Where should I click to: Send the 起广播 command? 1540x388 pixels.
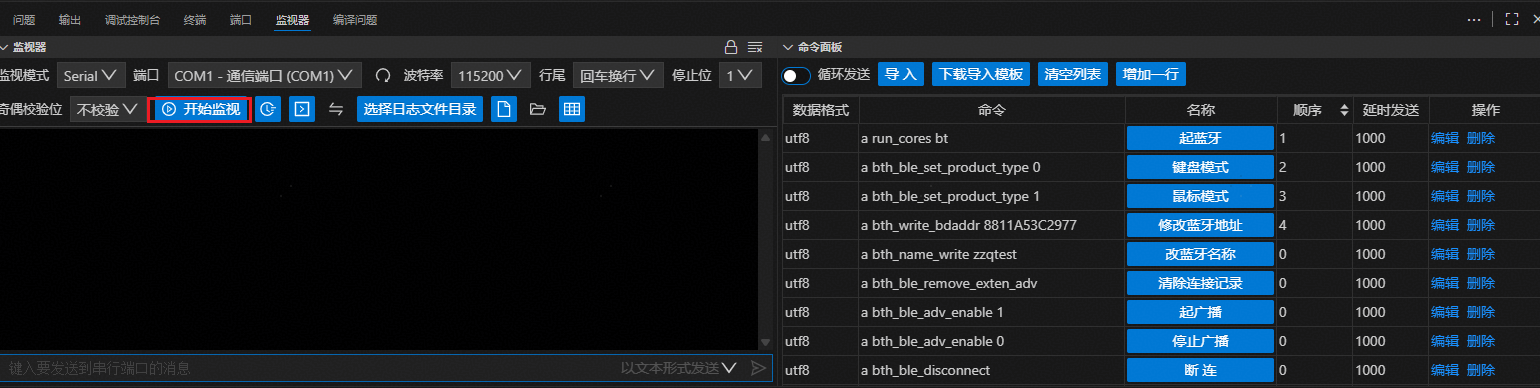1200,312
